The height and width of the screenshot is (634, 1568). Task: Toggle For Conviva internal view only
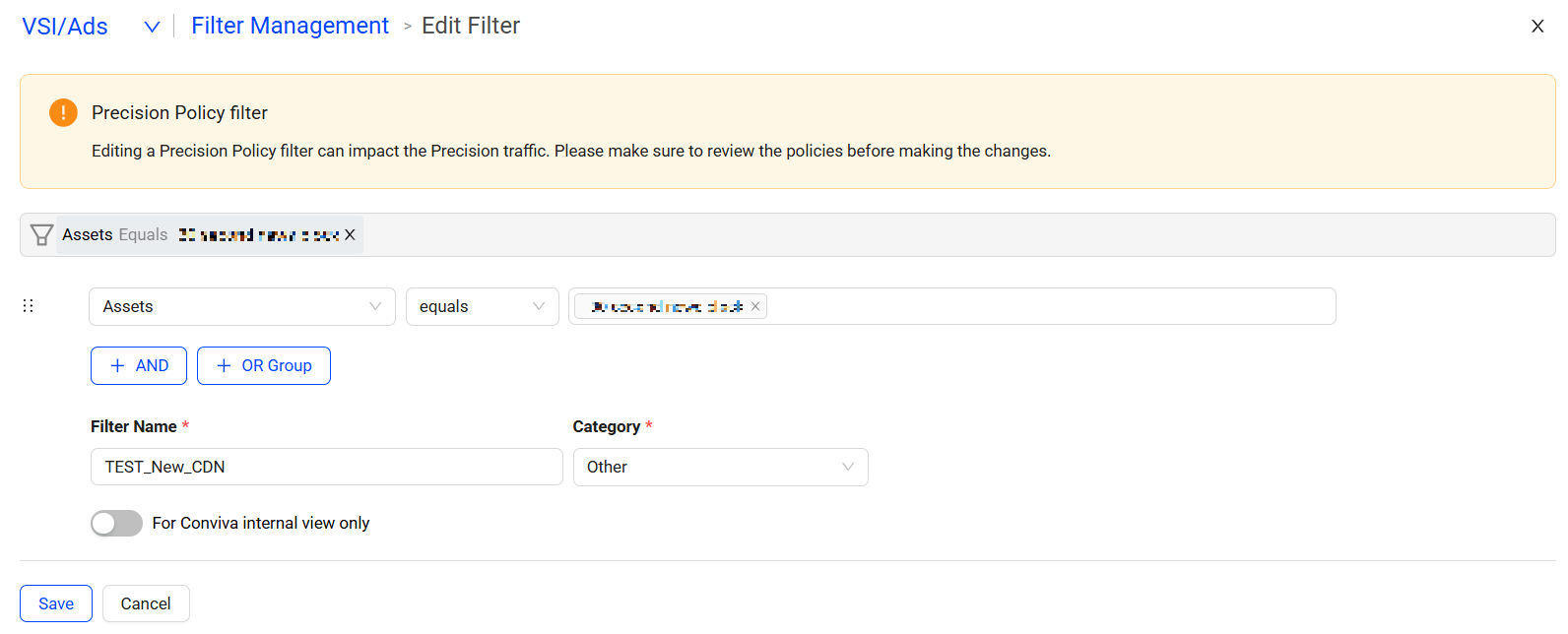116,524
